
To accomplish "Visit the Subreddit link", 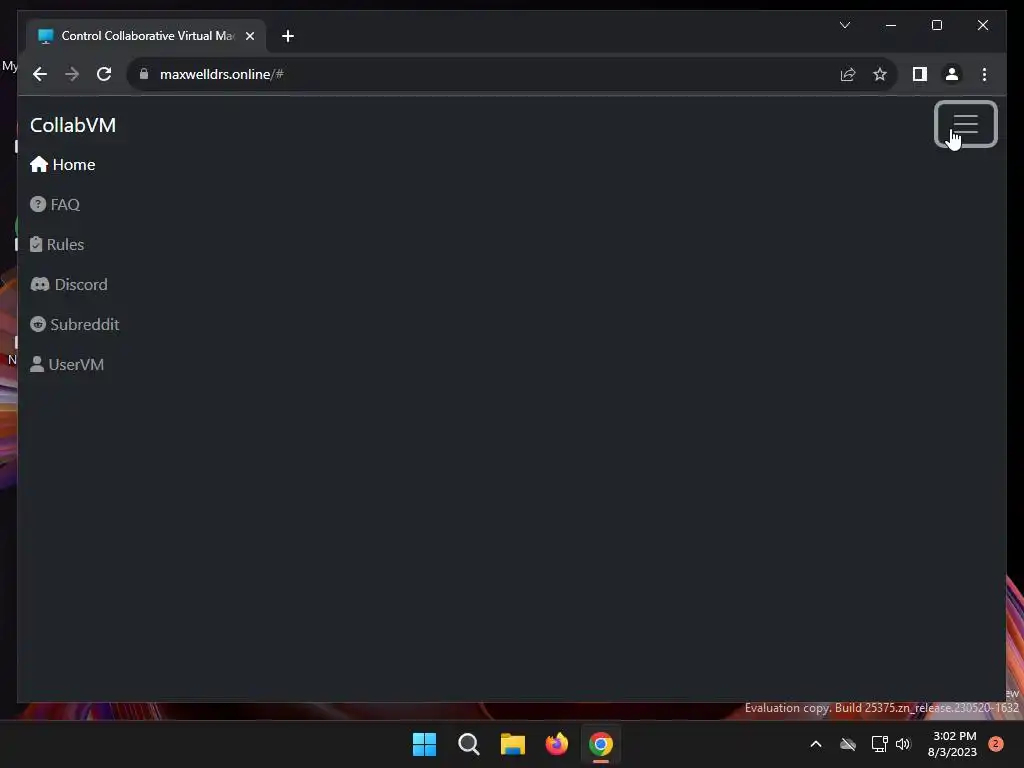I will pos(74,325).
